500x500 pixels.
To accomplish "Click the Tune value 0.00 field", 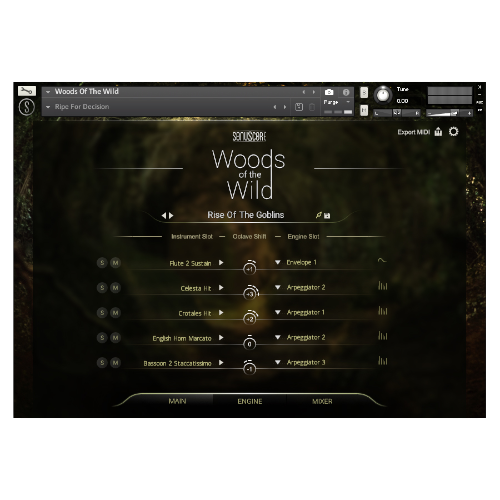I will pyautogui.click(x=402, y=101).
